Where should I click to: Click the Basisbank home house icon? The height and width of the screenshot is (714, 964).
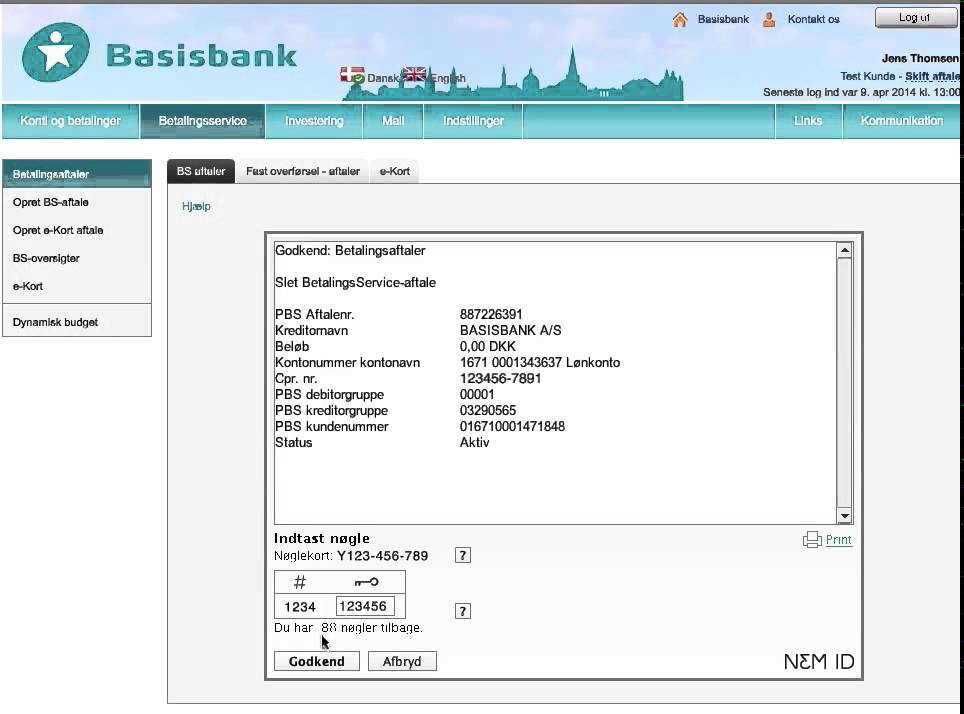679,20
